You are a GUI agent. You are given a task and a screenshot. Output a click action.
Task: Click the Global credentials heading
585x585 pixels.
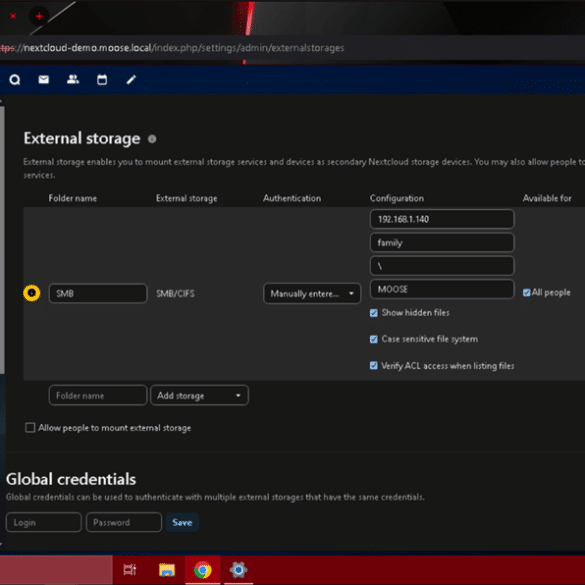(71, 479)
